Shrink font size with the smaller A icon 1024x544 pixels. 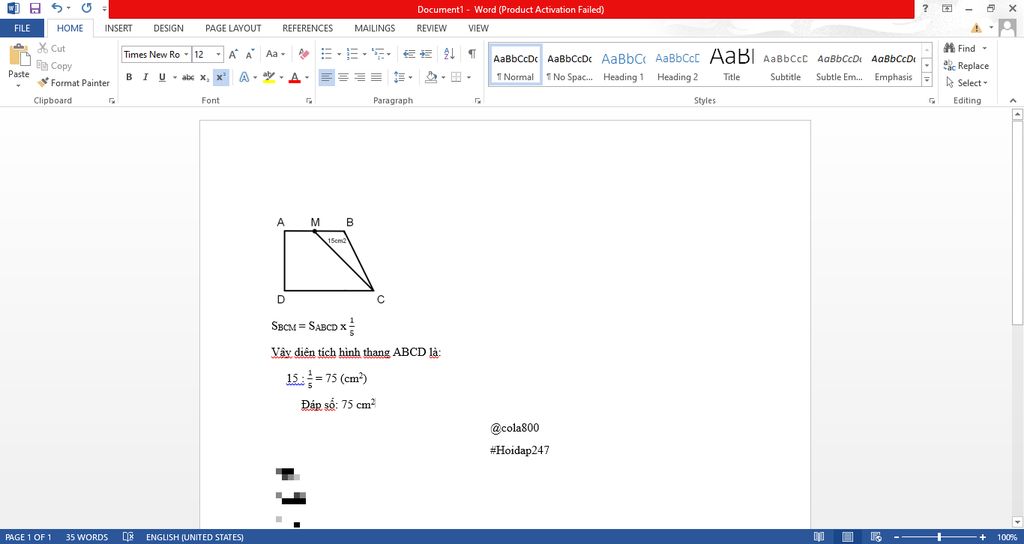tap(249, 54)
